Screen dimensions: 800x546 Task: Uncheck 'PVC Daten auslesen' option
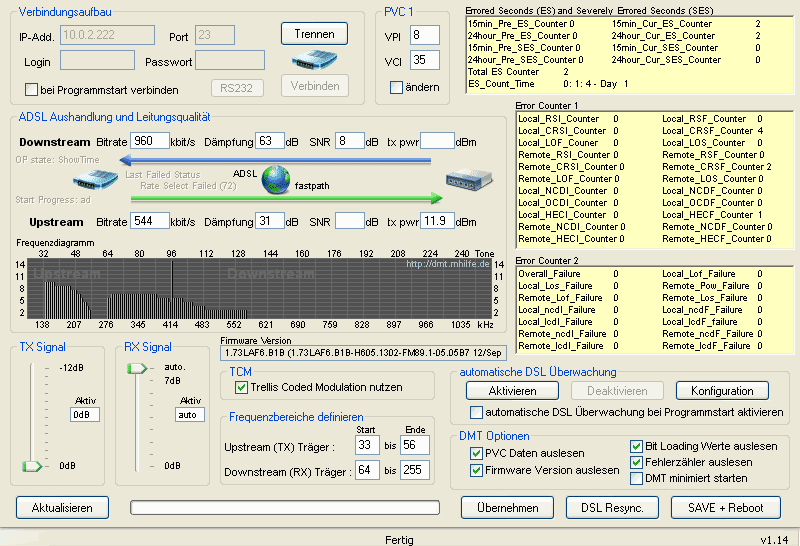(476, 453)
